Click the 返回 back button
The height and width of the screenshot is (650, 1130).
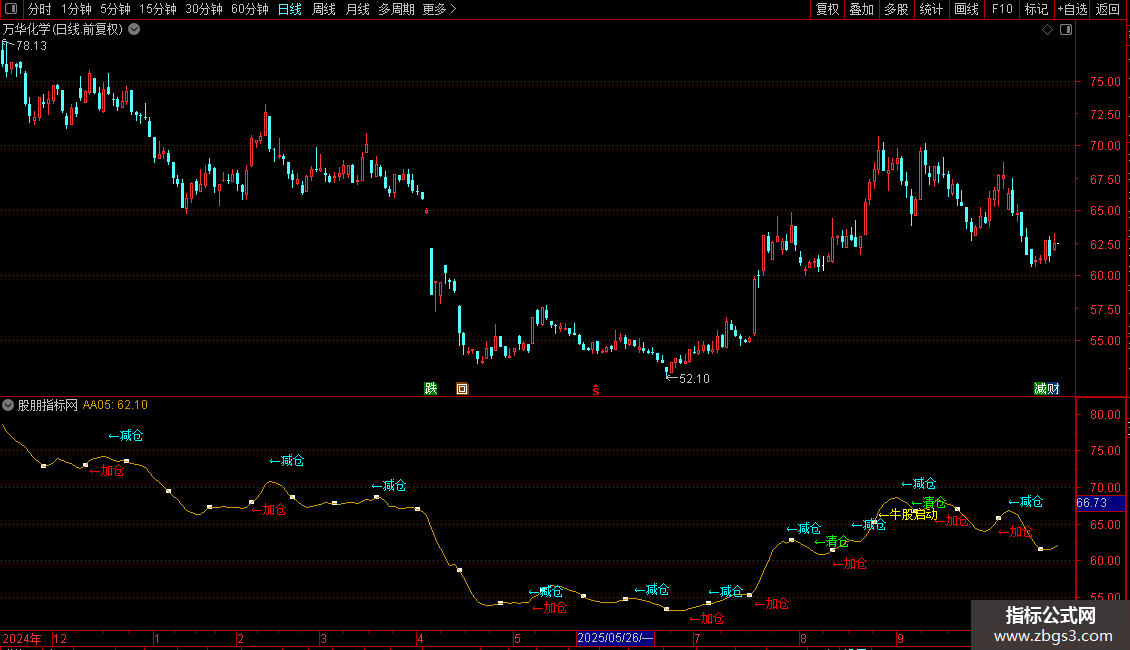[x=1108, y=9]
